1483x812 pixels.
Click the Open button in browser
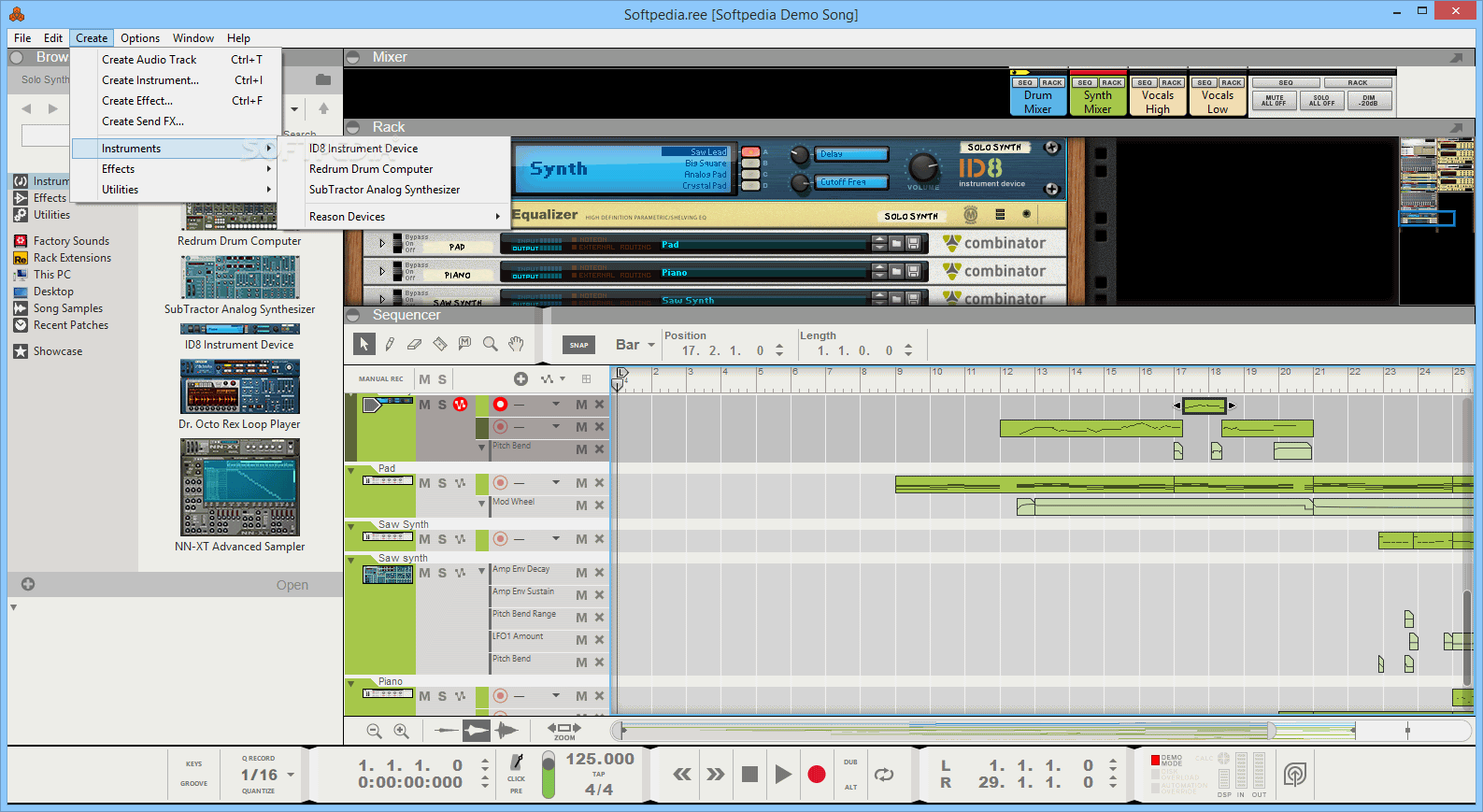pos(292,585)
